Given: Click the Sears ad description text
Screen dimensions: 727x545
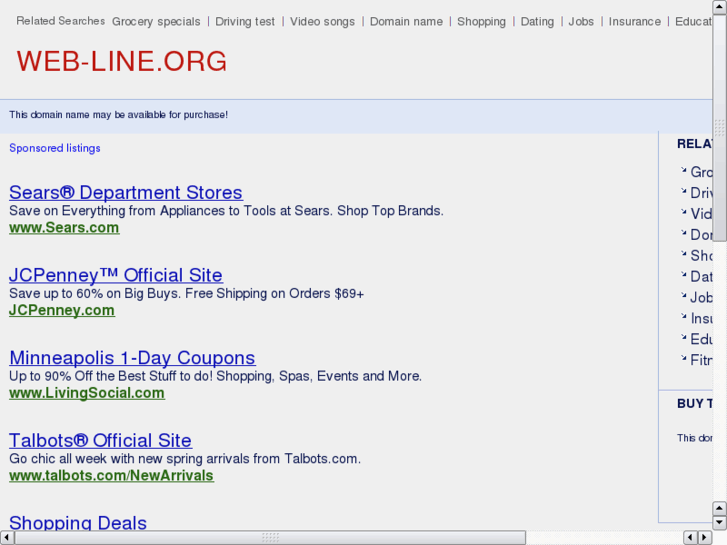Looking at the screenshot, I should pyautogui.click(x=226, y=211).
